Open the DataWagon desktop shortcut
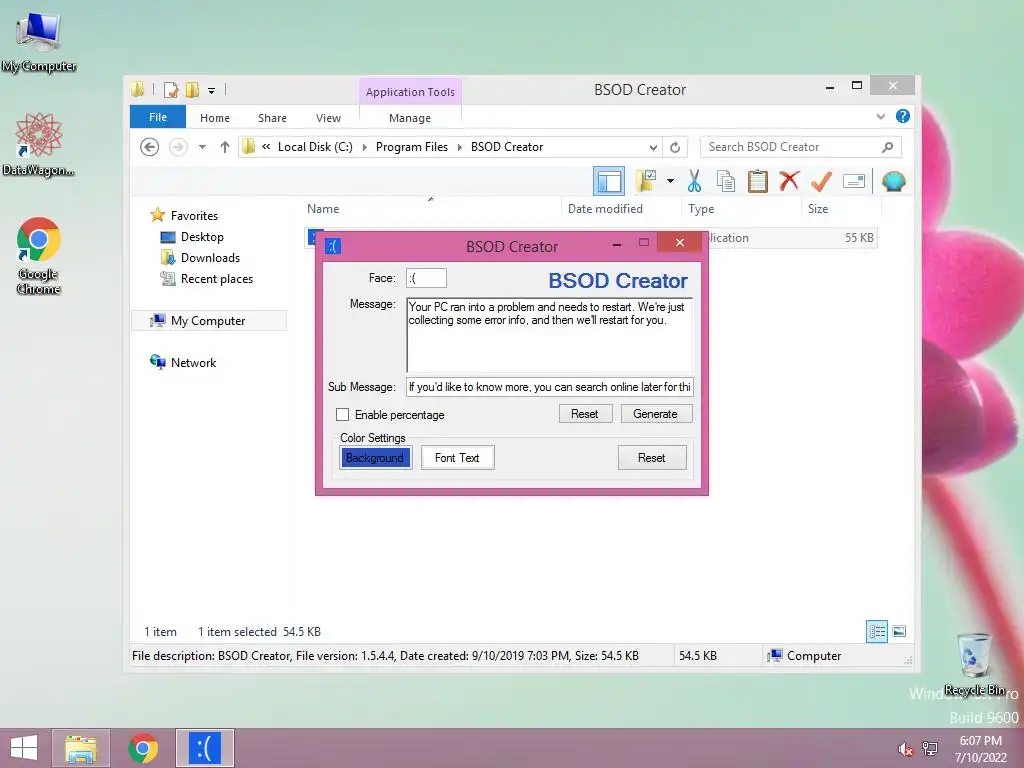The height and width of the screenshot is (768, 1024). pos(39,144)
